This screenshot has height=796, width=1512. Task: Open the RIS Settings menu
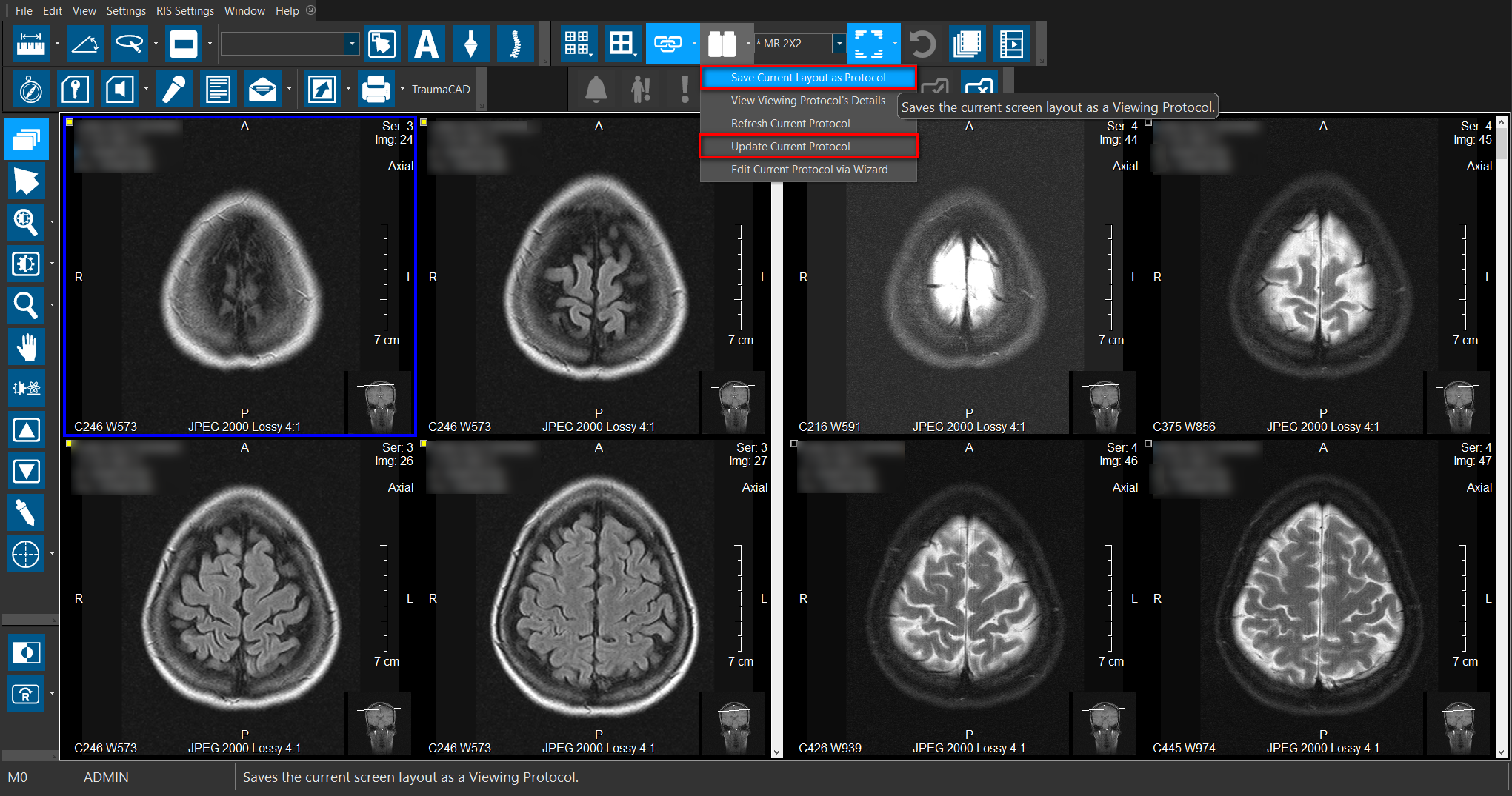184,11
